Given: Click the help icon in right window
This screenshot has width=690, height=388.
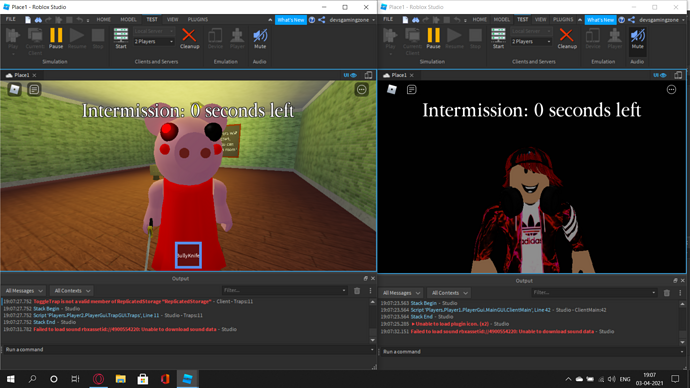Looking at the screenshot, I should pos(621,20).
